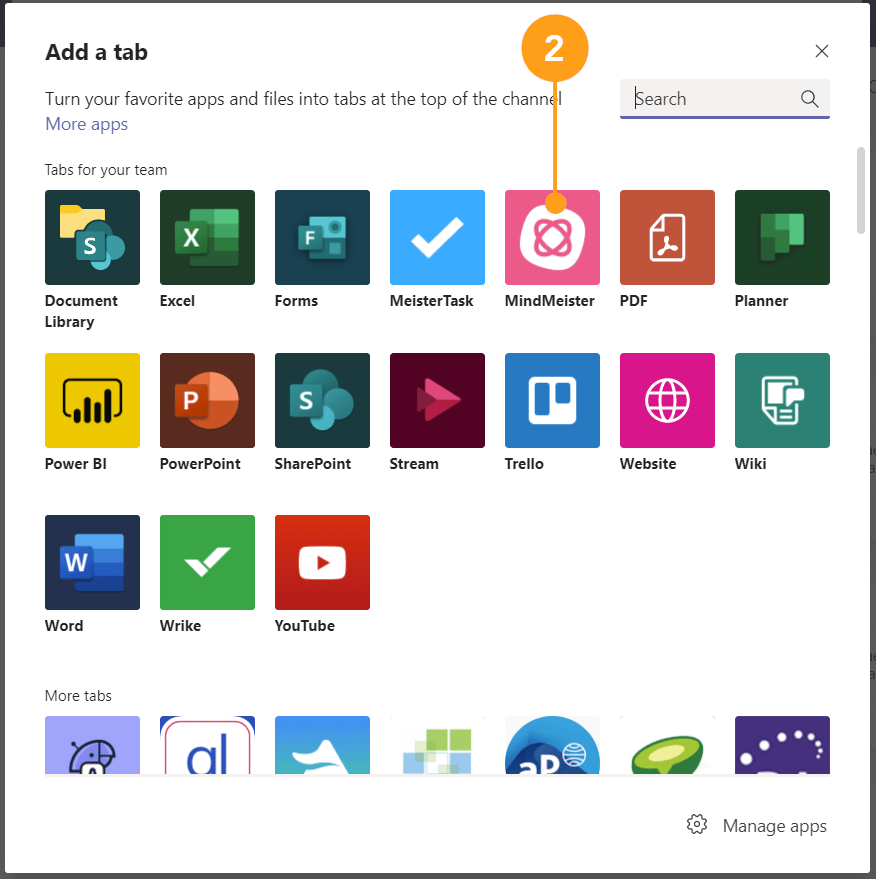Click the Wiki label text
This screenshot has height=879, width=876.
click(750, 464)
